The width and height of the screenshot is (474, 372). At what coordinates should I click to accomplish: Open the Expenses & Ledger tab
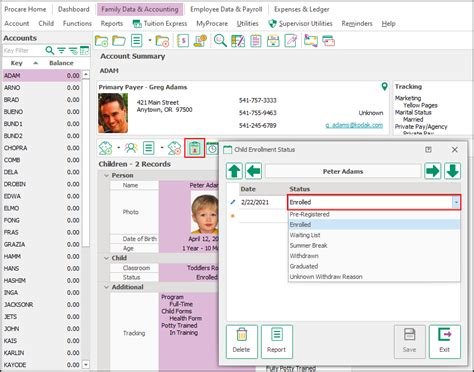[x=302, y=9]
